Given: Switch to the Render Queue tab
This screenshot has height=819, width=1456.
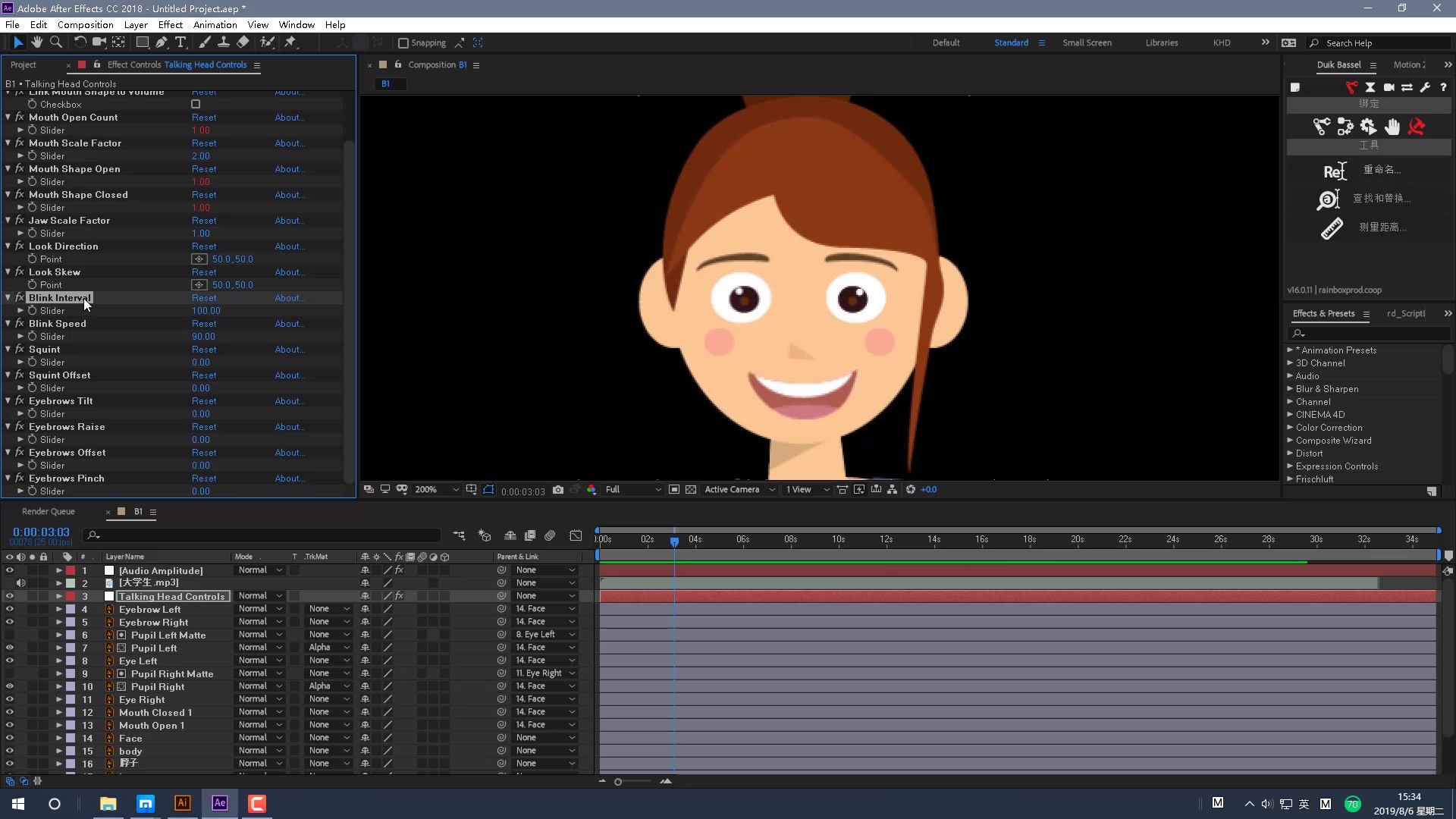Looking at the screenshot, I should coord(49,512).
